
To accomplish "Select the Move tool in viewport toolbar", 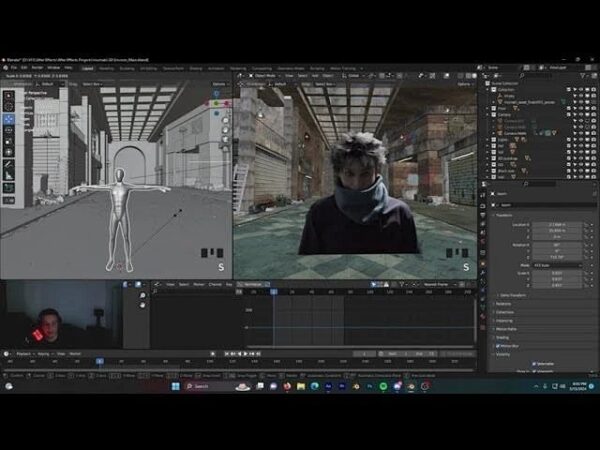I will pos(9,118).
